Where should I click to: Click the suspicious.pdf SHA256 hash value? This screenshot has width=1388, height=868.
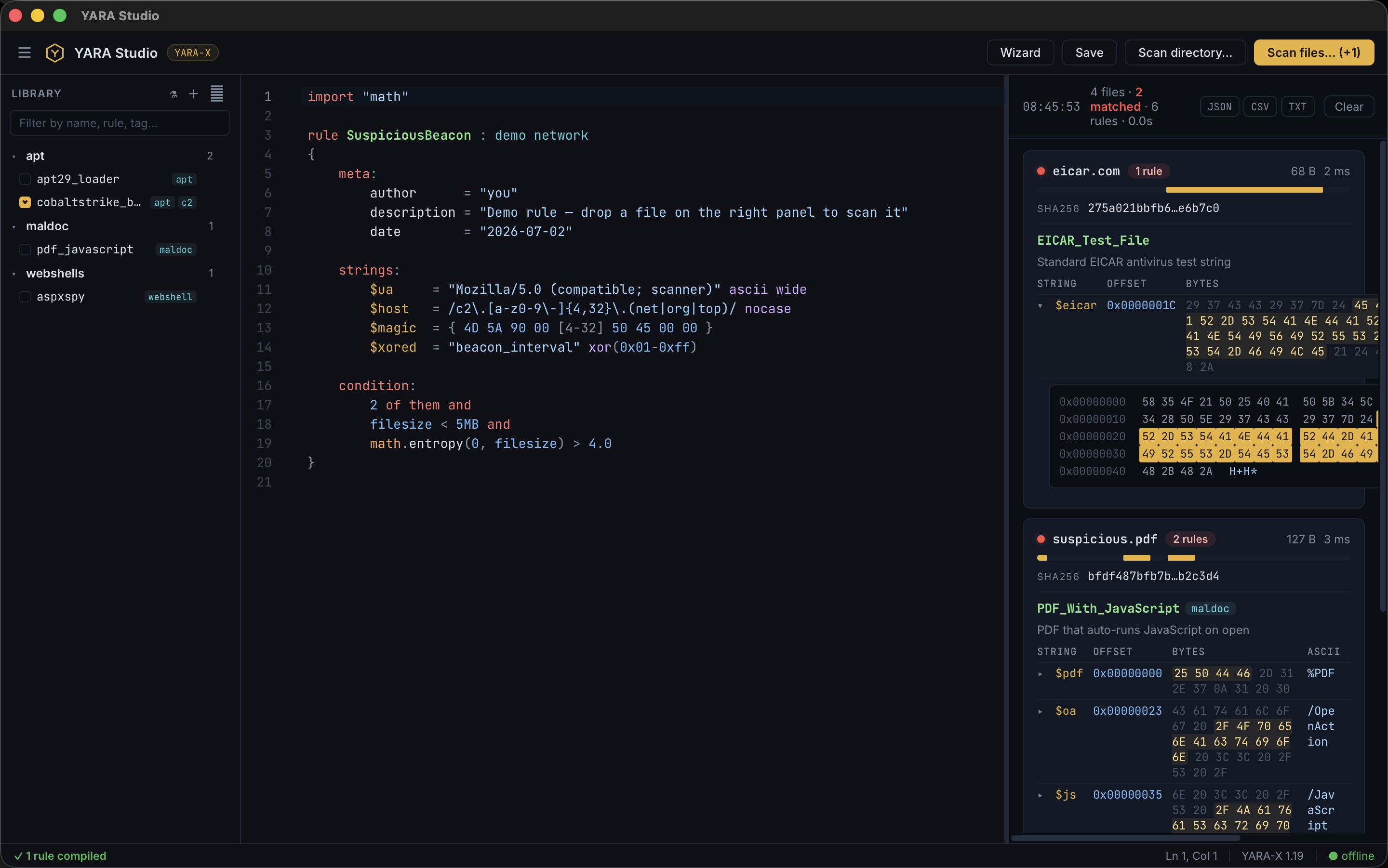[x=1153, y=576]
